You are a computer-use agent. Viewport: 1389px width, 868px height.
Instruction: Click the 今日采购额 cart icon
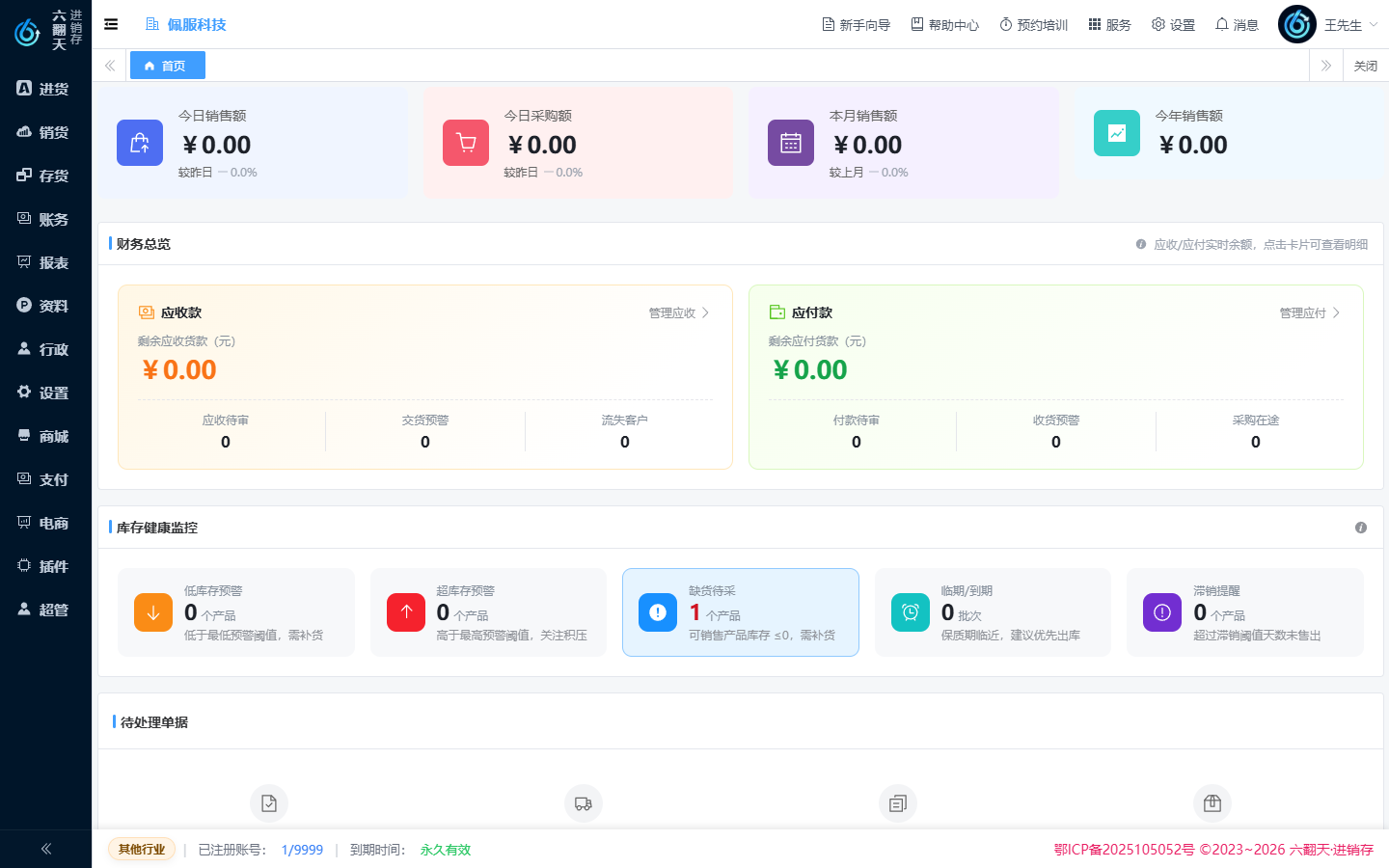466,143
